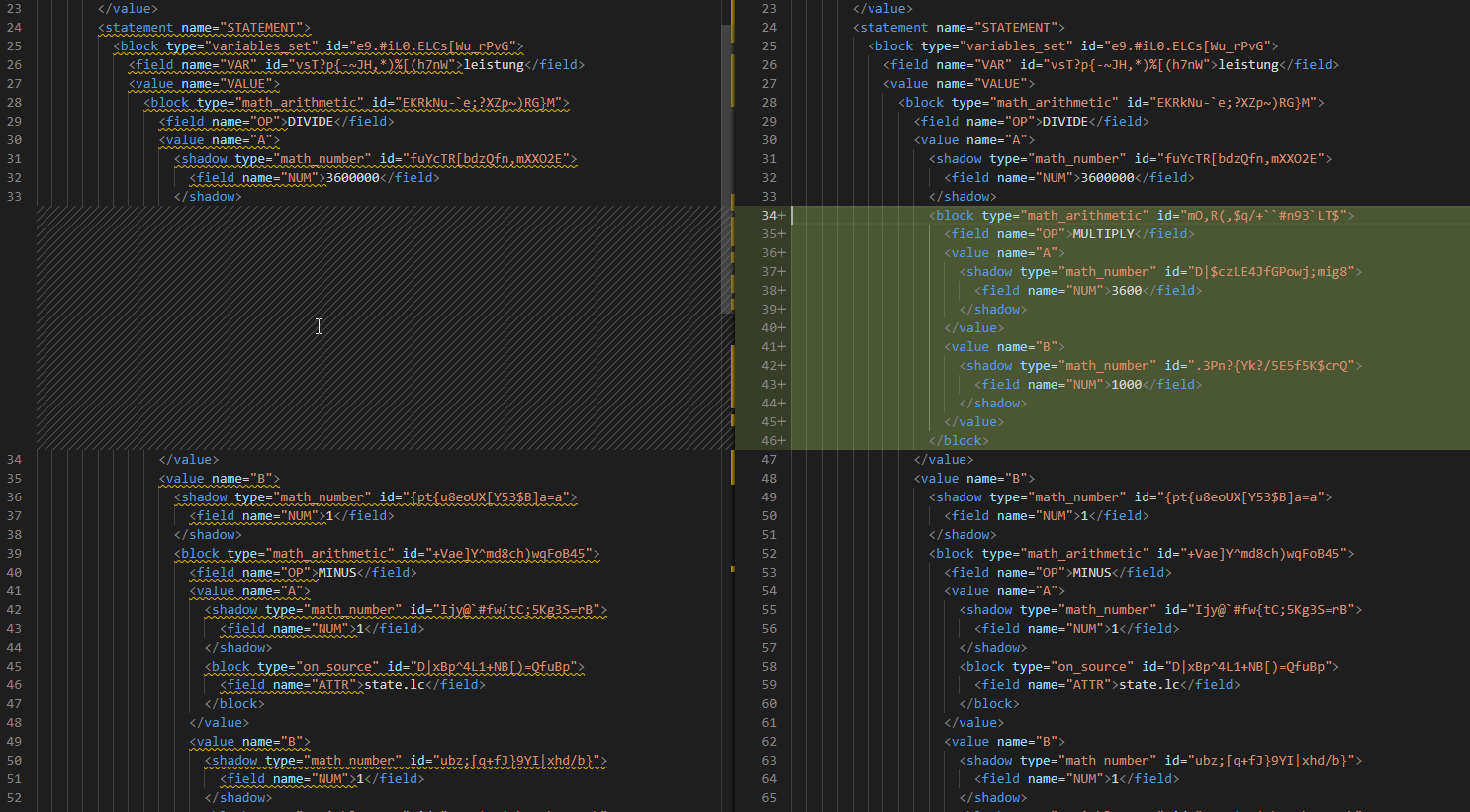Click the MULTIPLY operator value on added line 35
Image resolution: width=1470 pixels, height=812 pixels.
(1103, 234)
